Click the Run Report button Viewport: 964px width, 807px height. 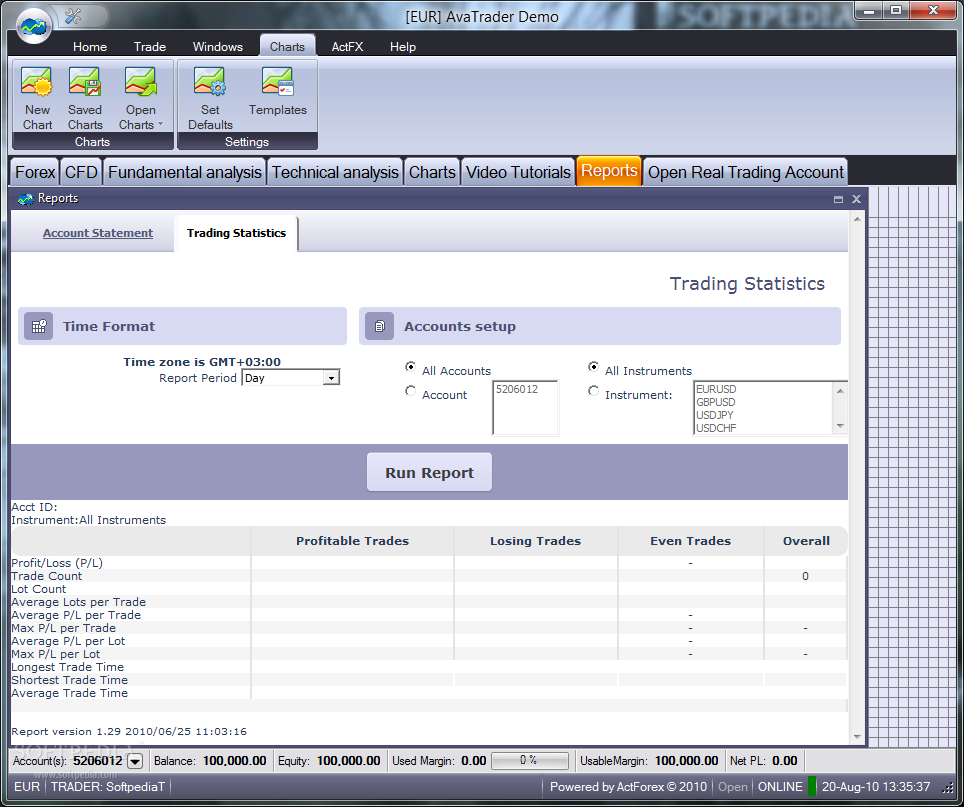pyautogui.click(x=429, y=473)
